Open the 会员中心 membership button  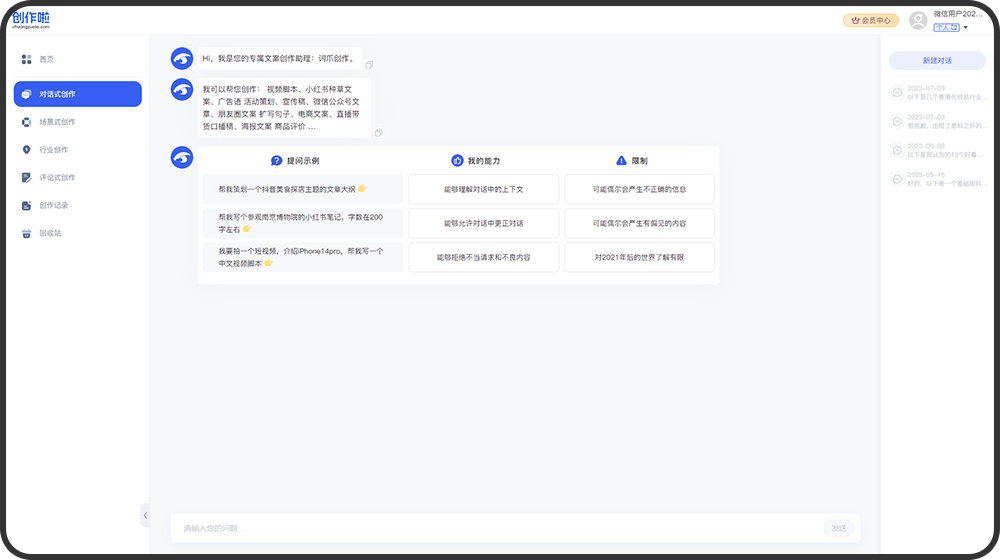pos(870,20)
